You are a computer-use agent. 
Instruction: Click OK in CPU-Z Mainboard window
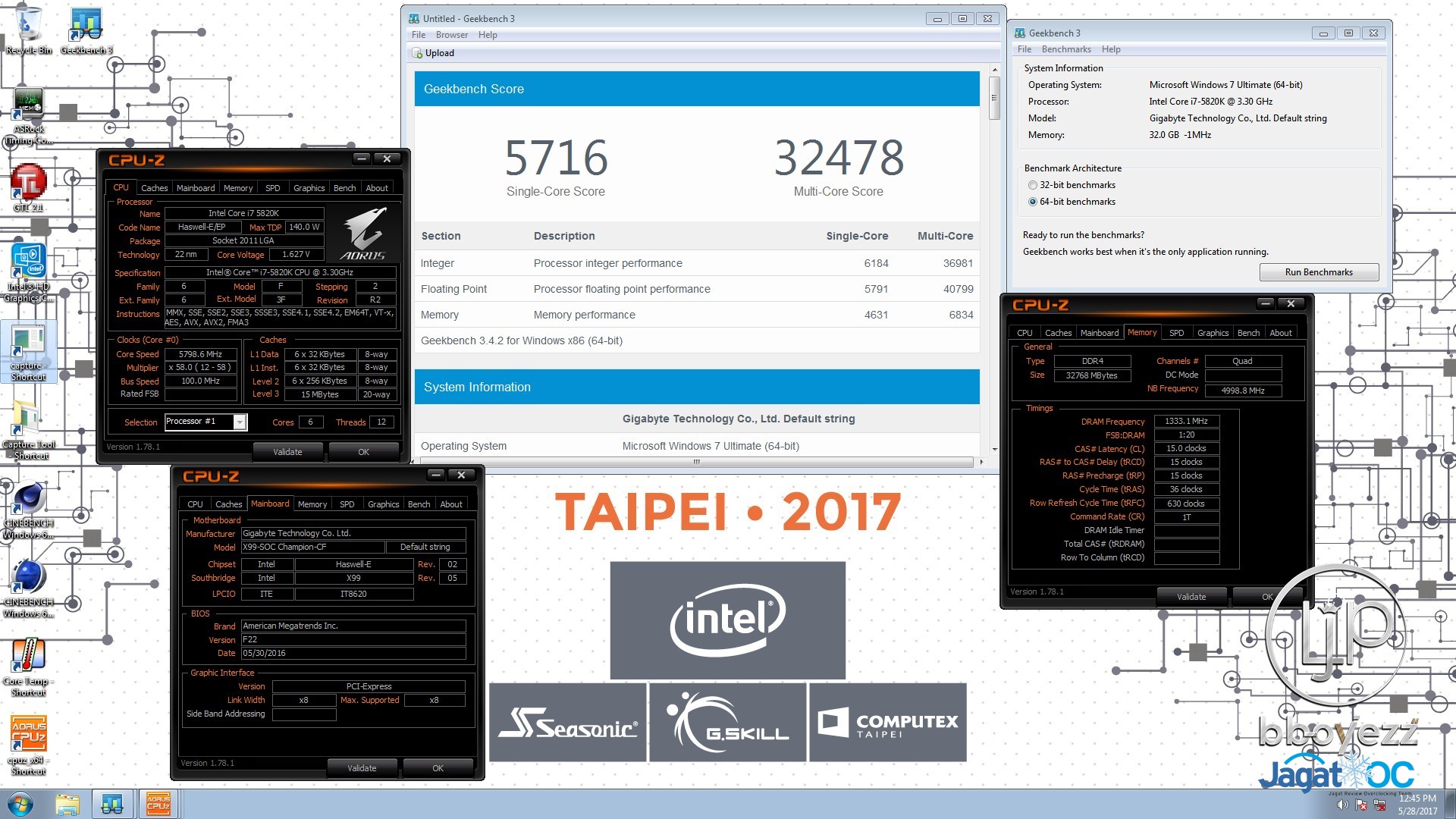pos(438,768)
